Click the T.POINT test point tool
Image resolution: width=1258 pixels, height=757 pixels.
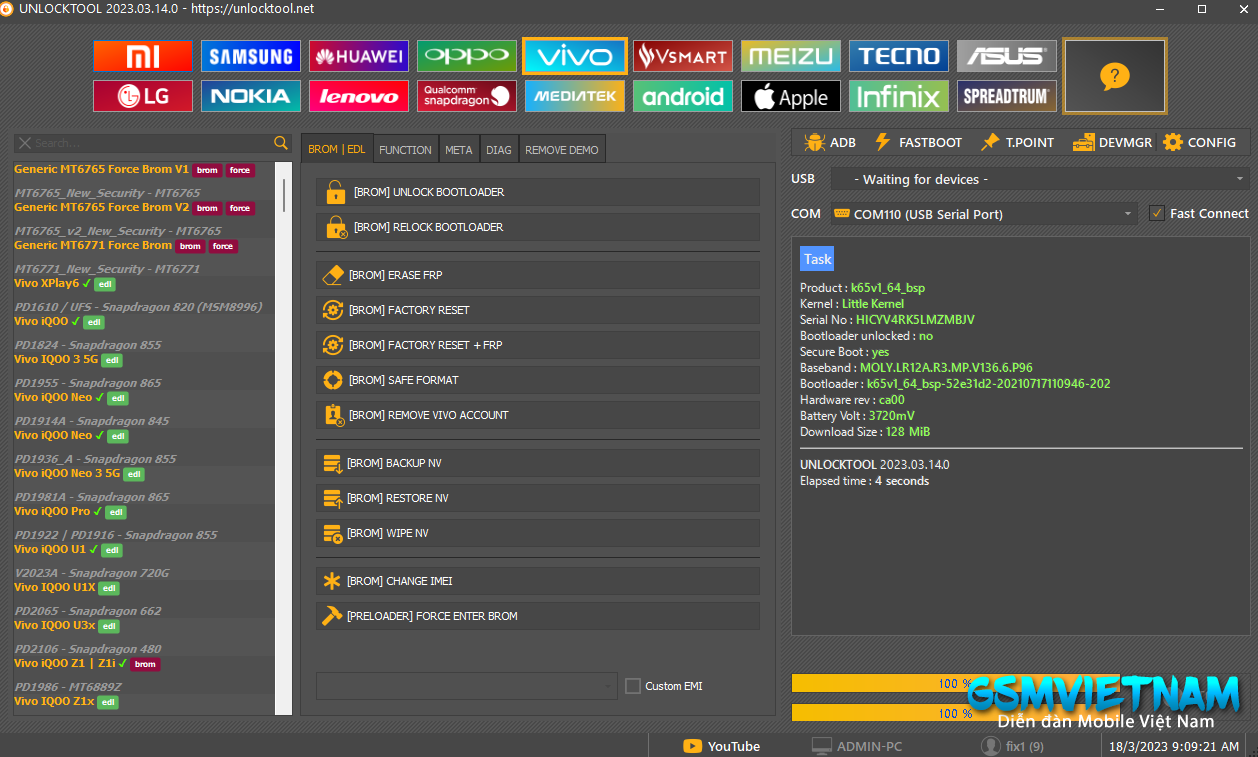1017,142
